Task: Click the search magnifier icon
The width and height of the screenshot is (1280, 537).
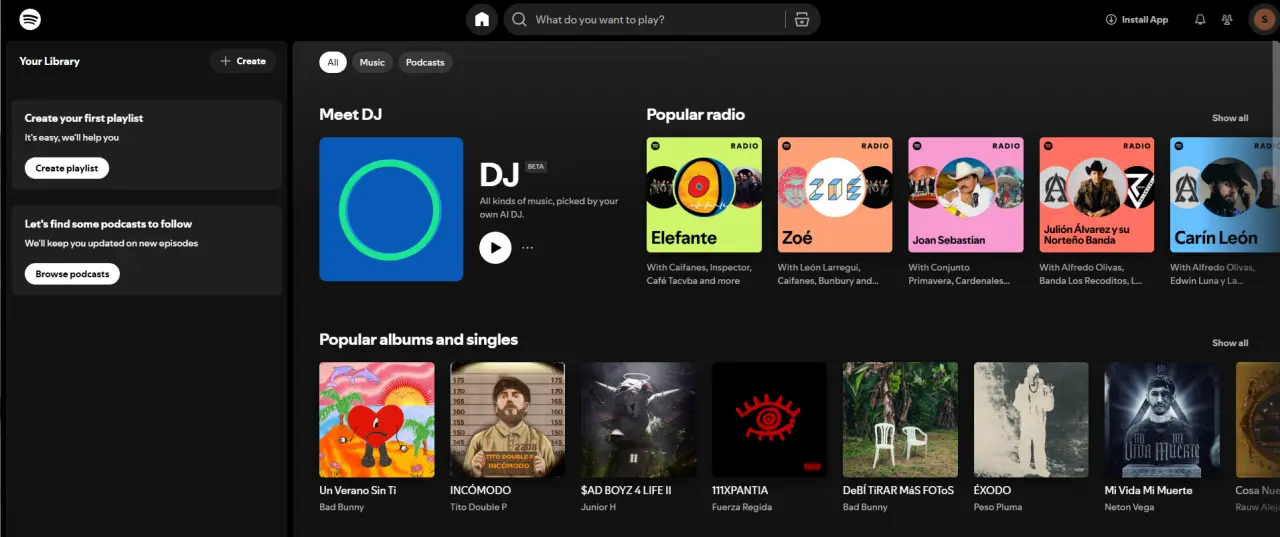Action: click(520, 19)
